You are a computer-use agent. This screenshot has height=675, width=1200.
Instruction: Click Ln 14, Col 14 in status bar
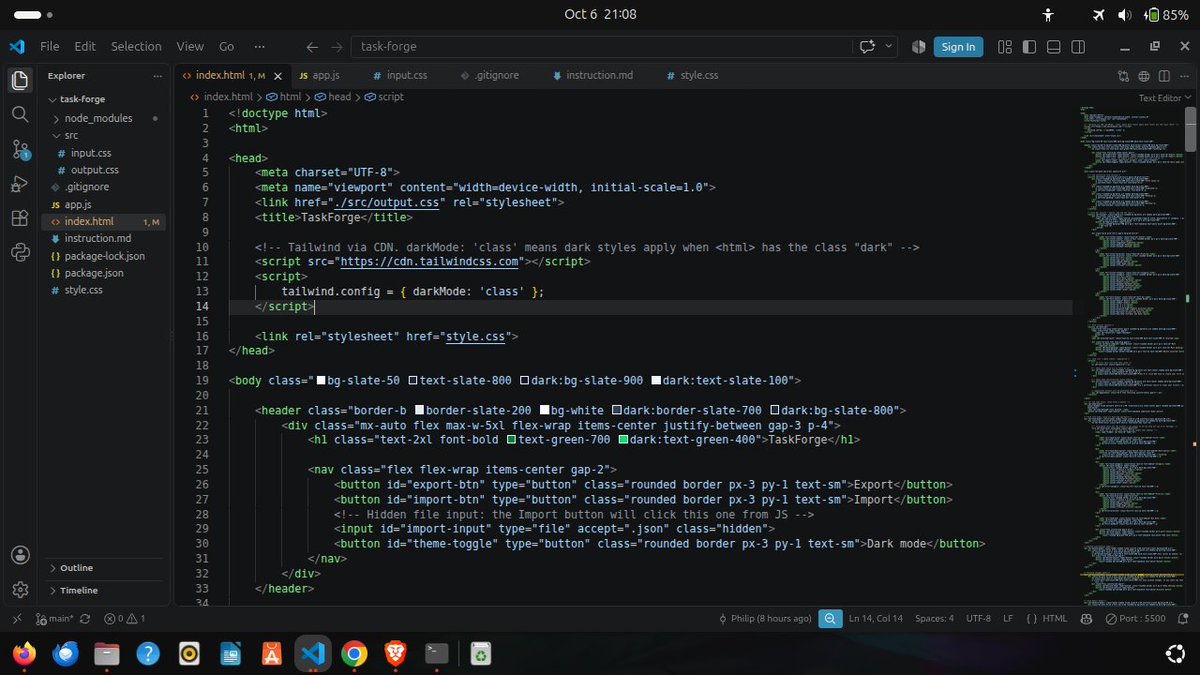coord(875,618)
